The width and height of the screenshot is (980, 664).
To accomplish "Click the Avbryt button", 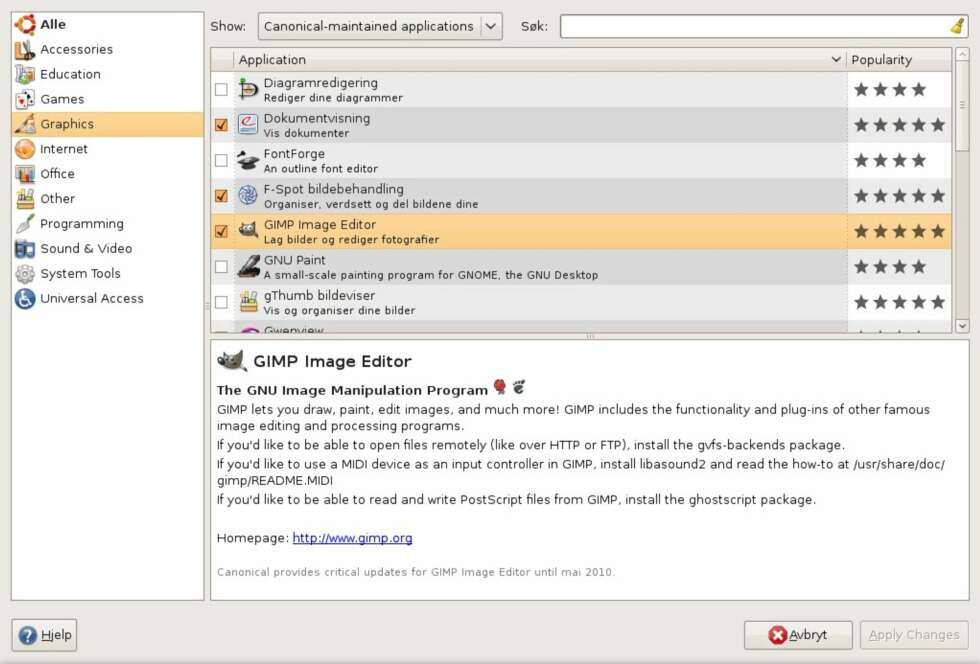I will point(798,635).
